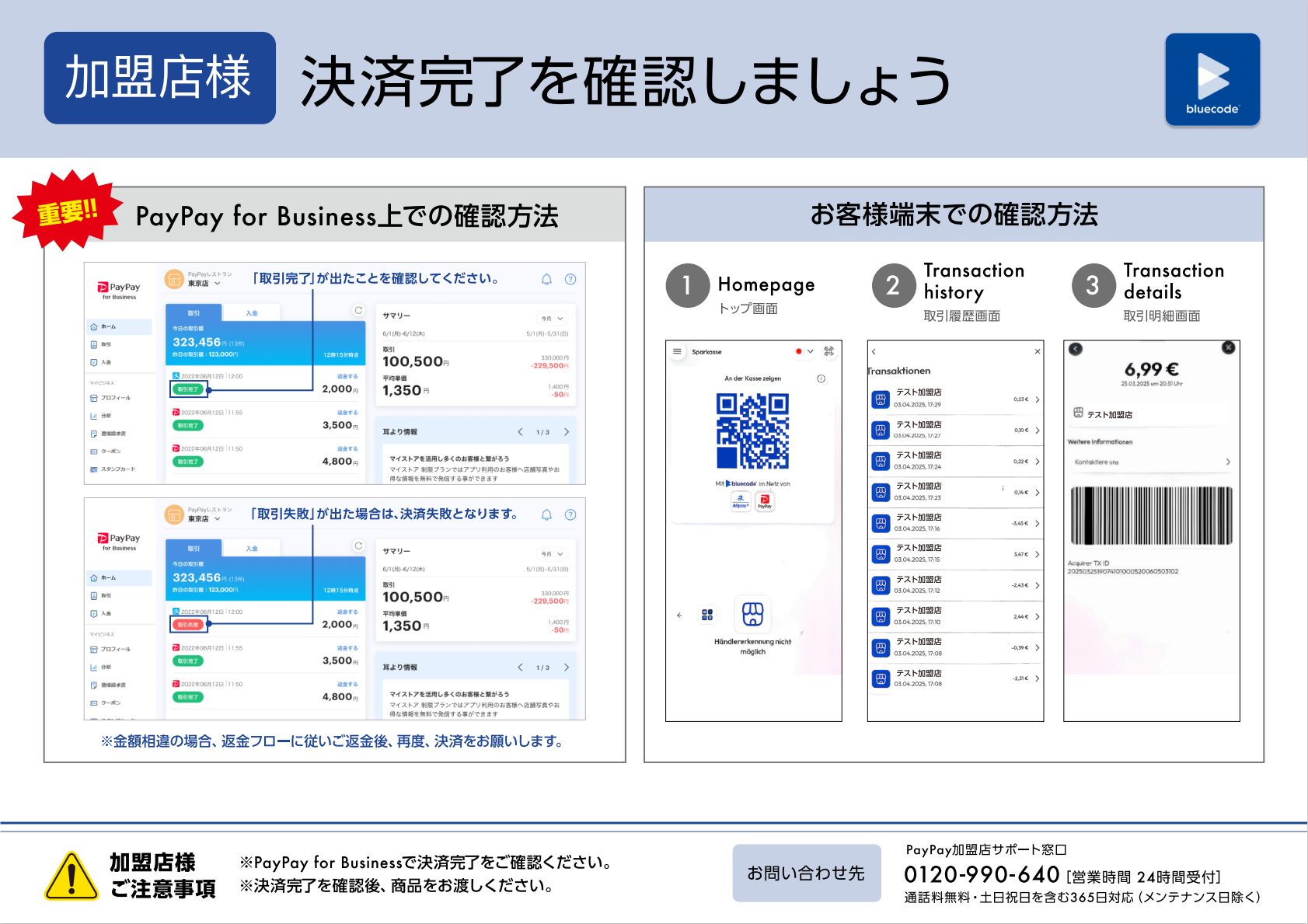Click the お問い合わせ先 button
The image size is (1308, 924).
pos(807,873)
